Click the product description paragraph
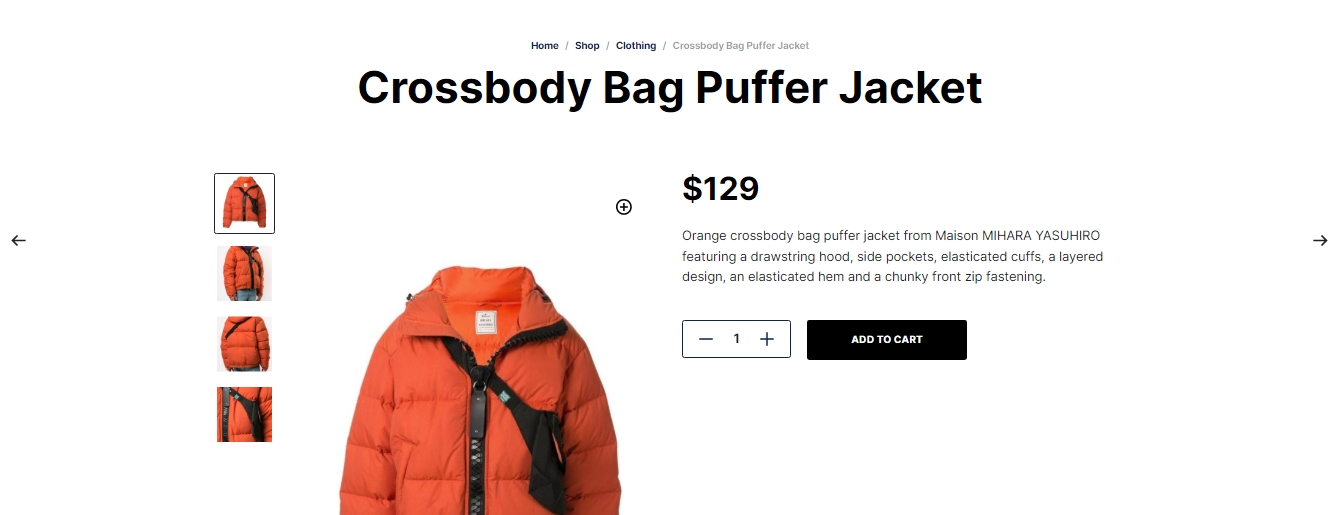1334x515 pixels. (x=893, y=256)
